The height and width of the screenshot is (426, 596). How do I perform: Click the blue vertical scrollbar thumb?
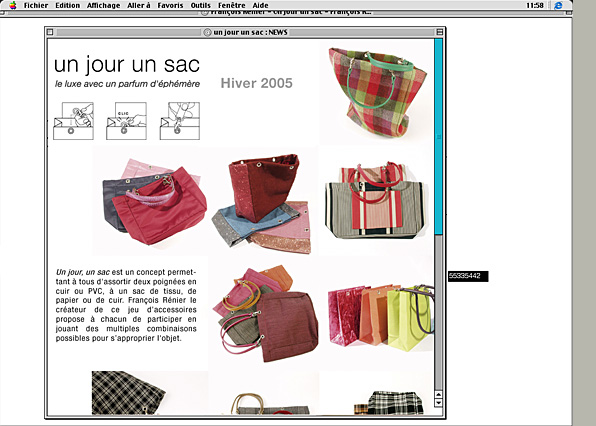(438, 137)
